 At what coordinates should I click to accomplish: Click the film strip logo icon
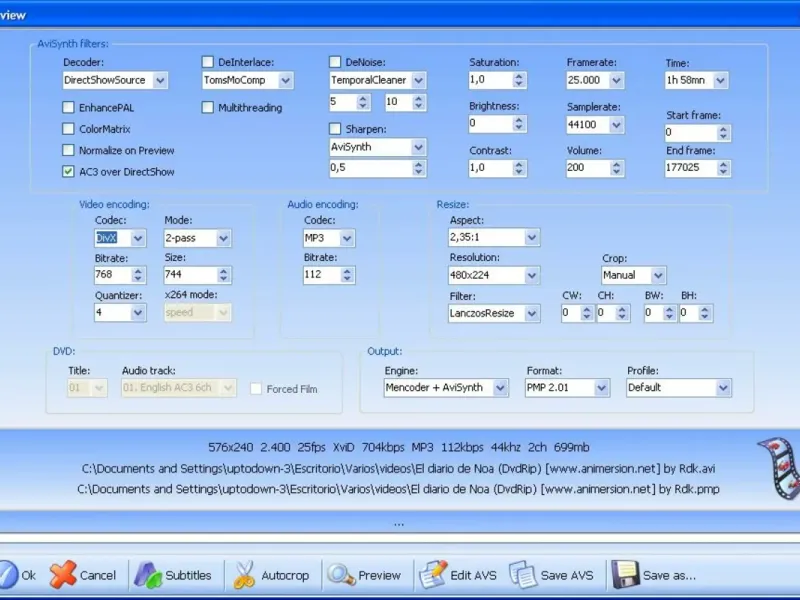pyautogui.click(x=779, y=468)
